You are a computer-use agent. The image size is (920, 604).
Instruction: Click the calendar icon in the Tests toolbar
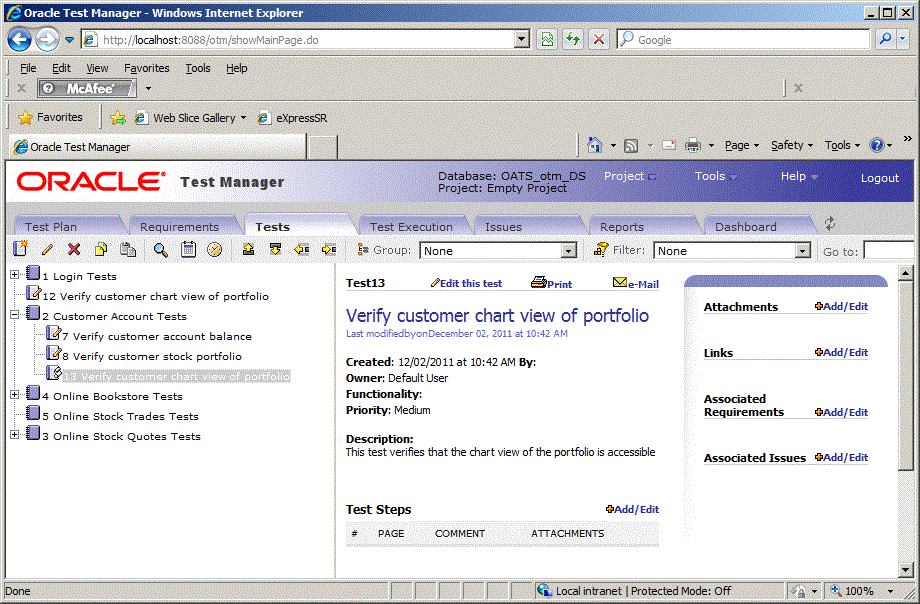(x=188, y=249)
